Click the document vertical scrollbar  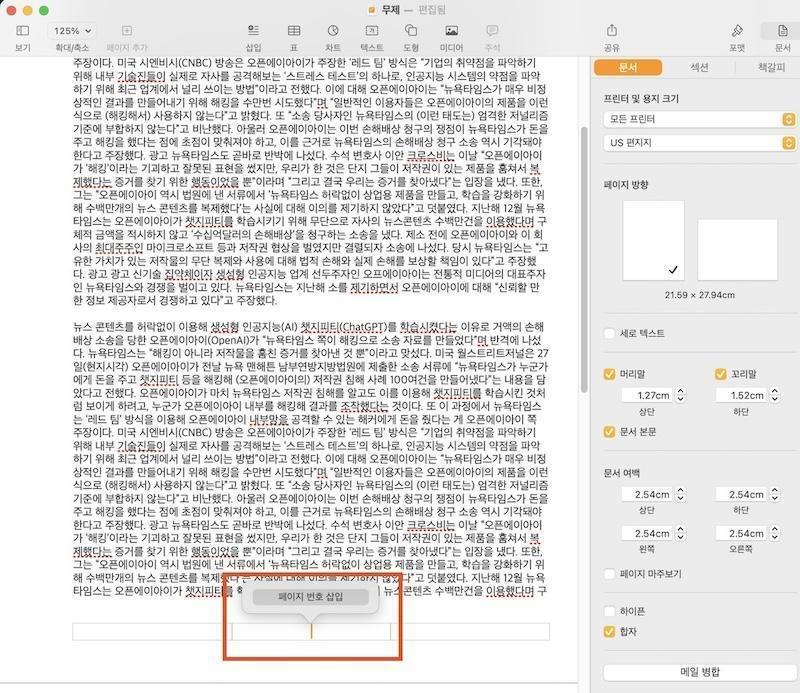[x=584, y=259]
